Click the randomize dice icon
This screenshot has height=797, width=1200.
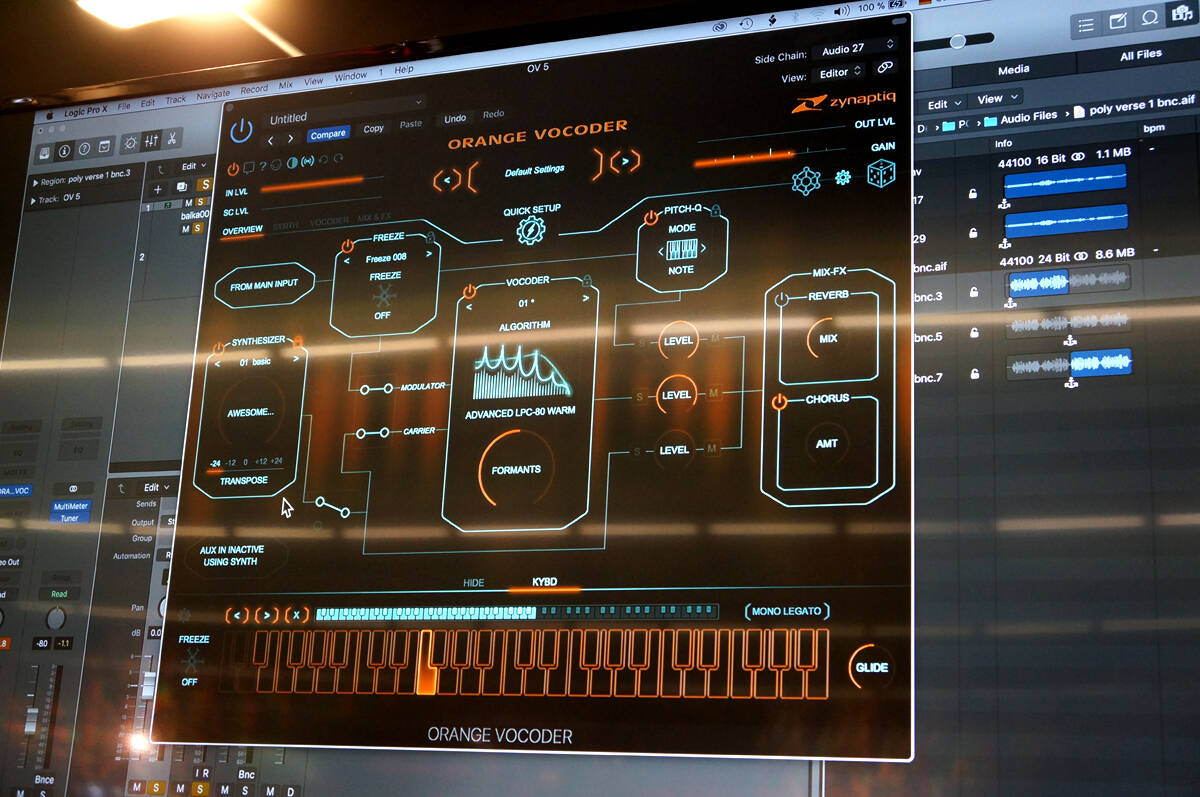[x=880, y=175]
